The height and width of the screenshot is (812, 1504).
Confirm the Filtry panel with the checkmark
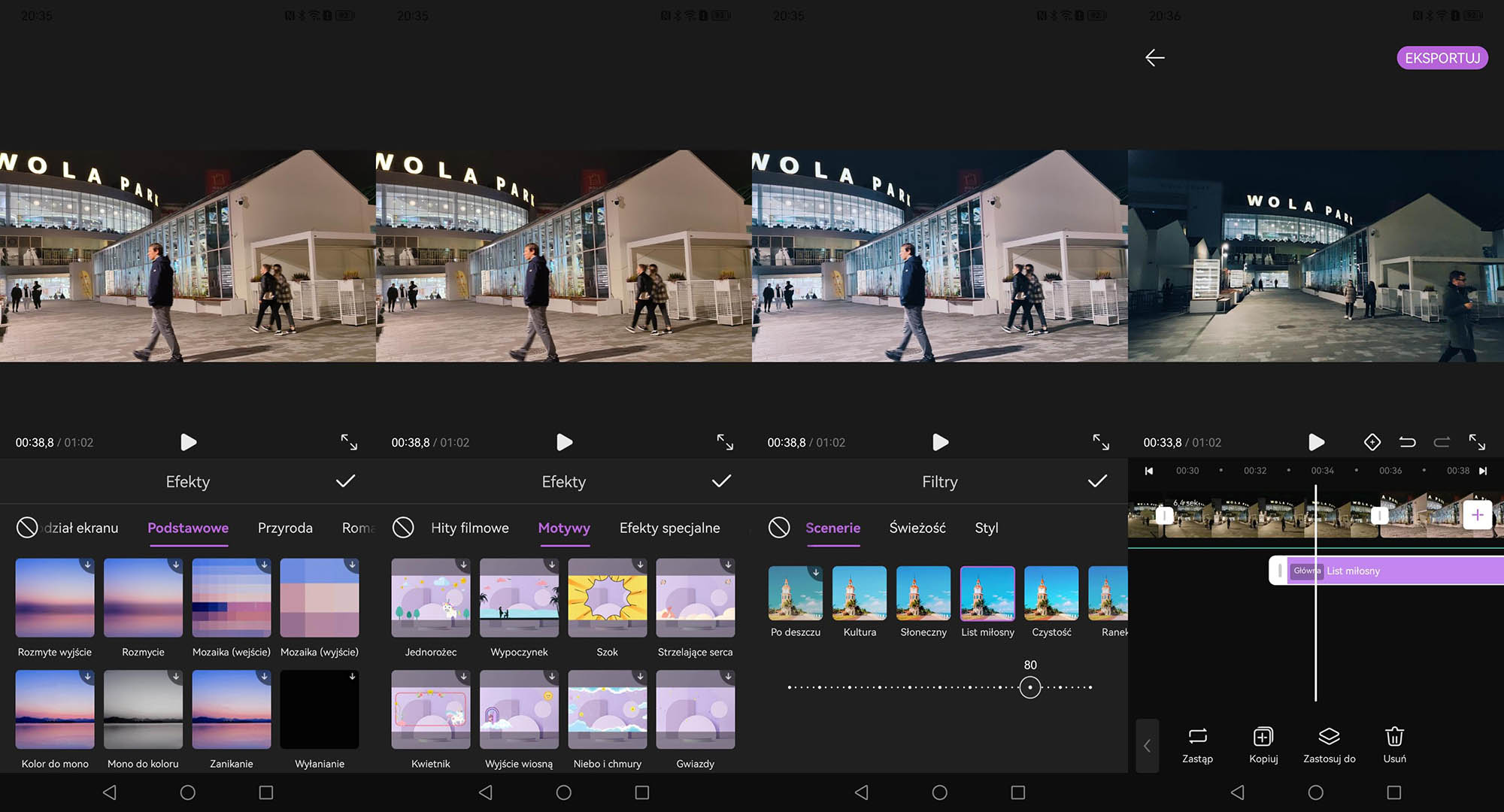click(x=1097, y=481)
